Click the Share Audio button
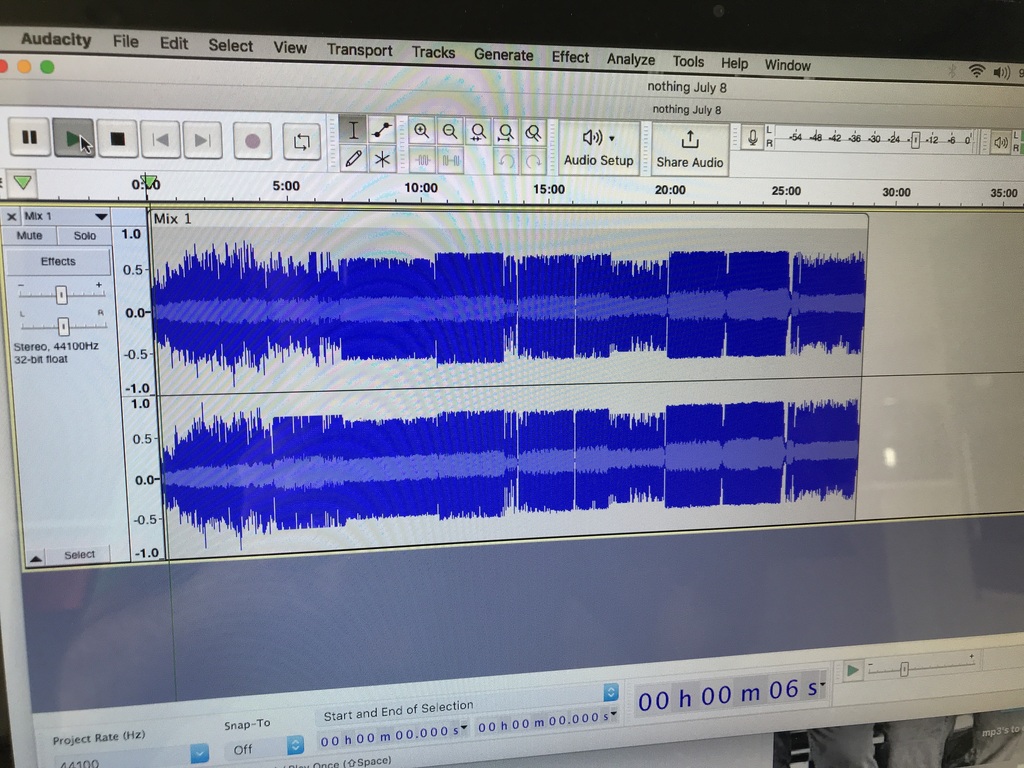The width and height of the screenshot is (1024, 768). click(x=690, y=150)
